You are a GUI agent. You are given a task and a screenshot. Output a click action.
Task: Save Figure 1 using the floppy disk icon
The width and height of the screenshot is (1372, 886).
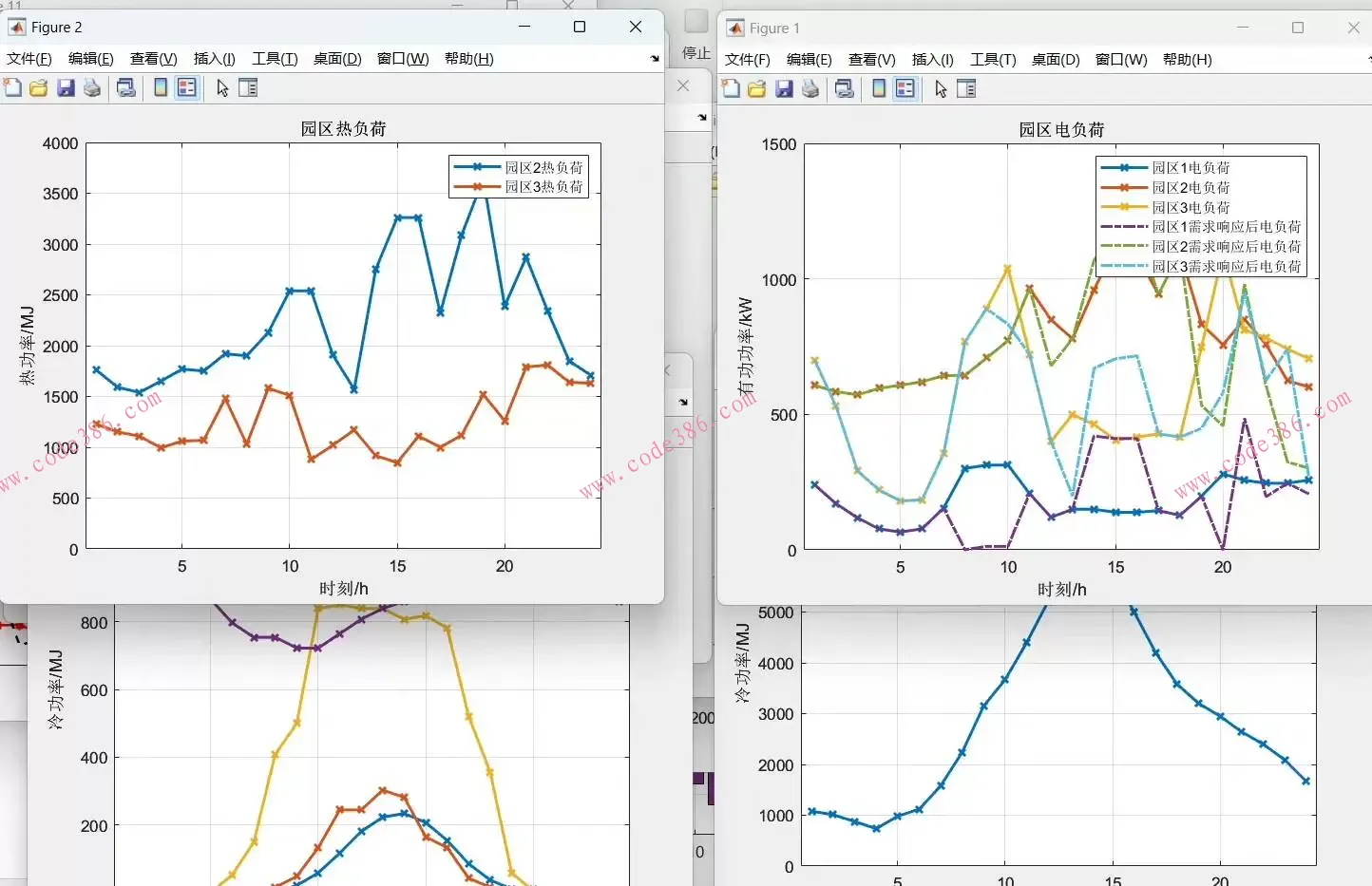[x=784, y=89]
